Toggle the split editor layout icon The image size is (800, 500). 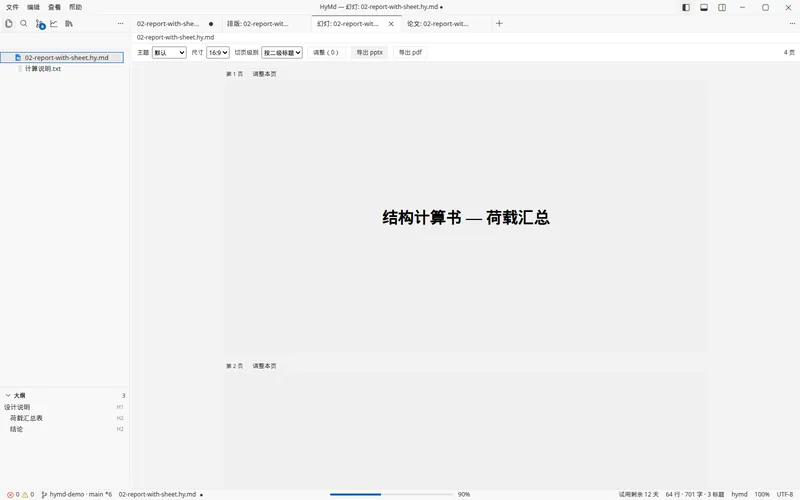click(x=722, y=7)
